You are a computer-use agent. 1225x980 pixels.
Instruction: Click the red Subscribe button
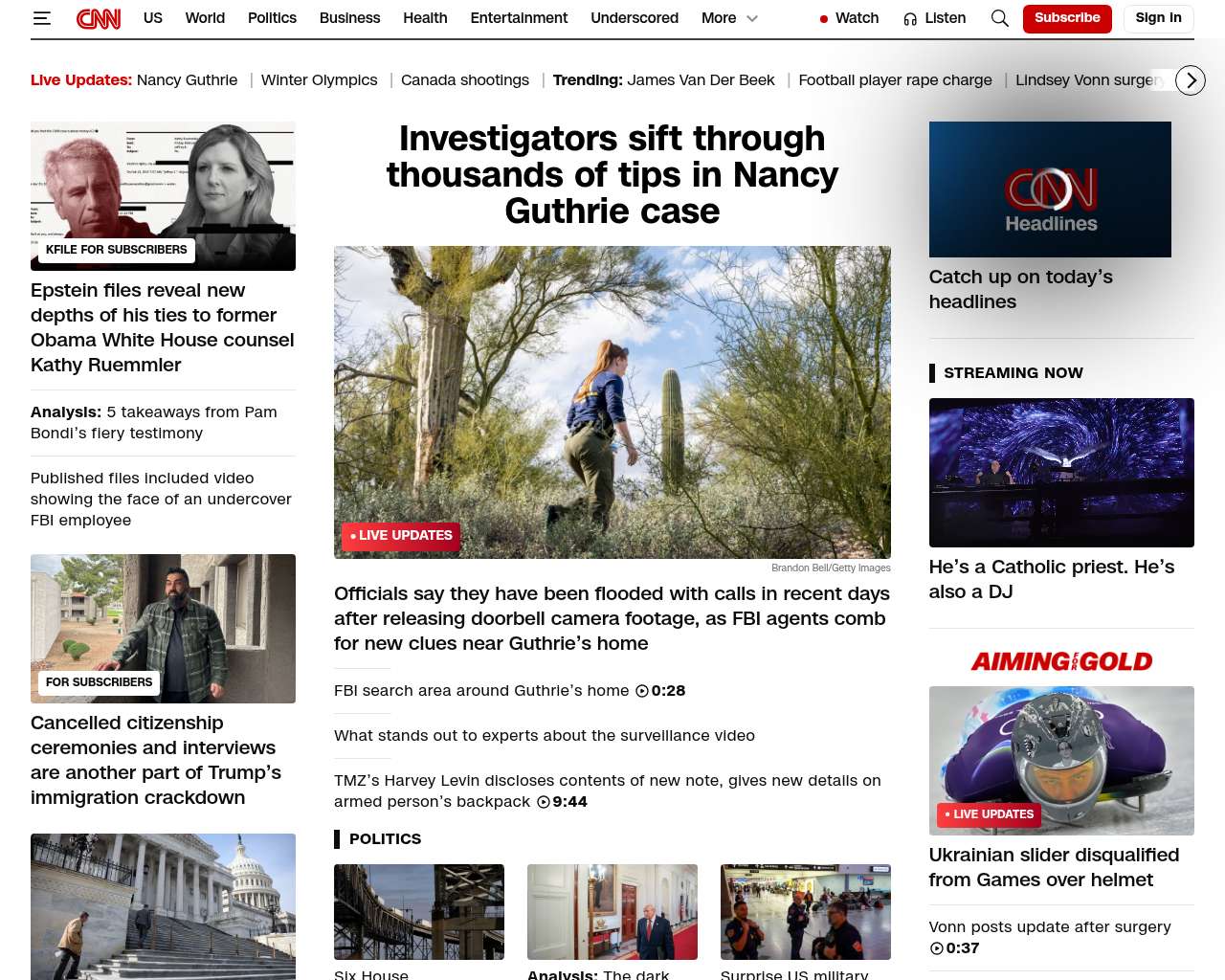point(1067,18)
